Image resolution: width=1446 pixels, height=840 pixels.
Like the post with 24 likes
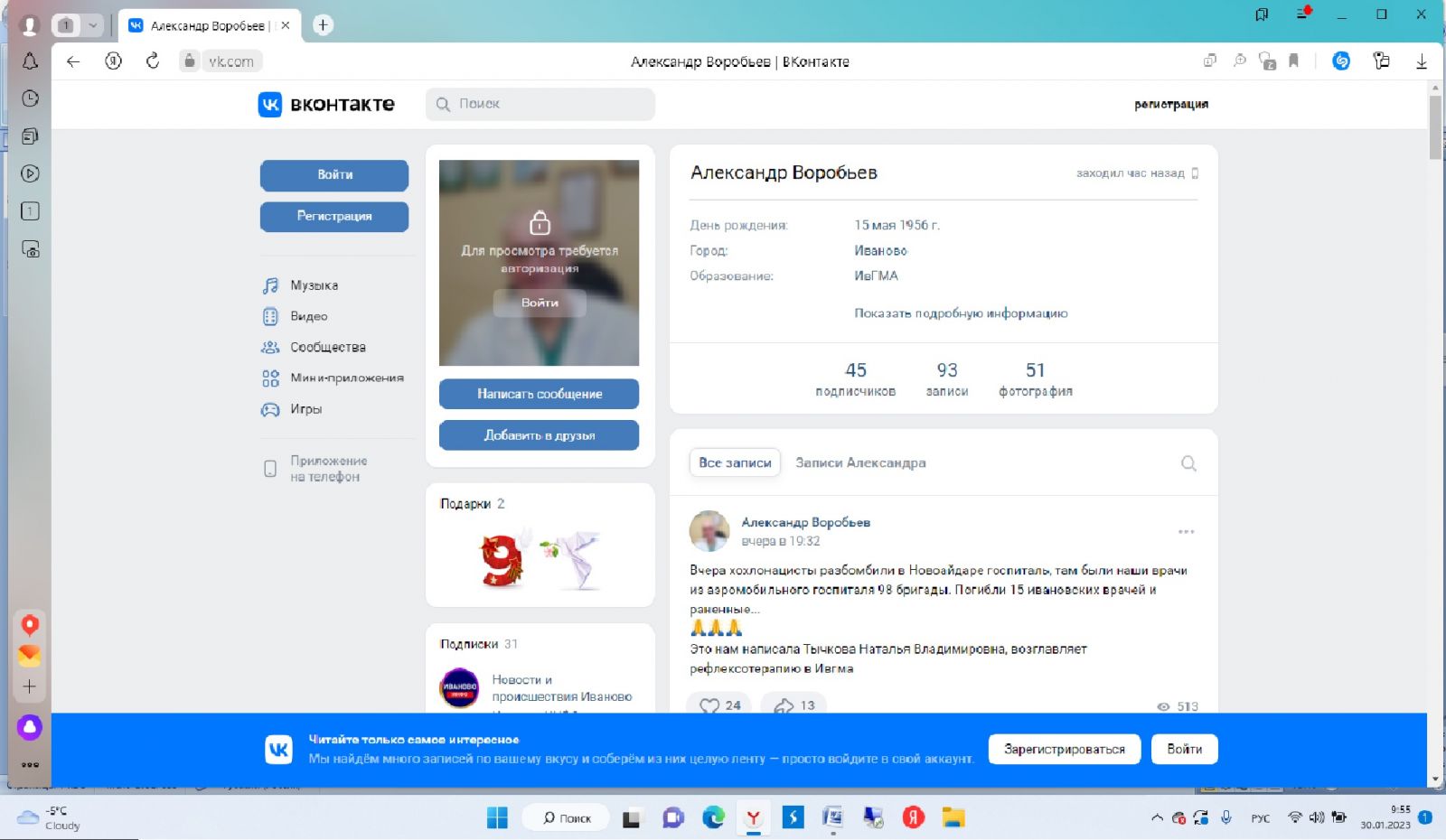tap(719, 705)
